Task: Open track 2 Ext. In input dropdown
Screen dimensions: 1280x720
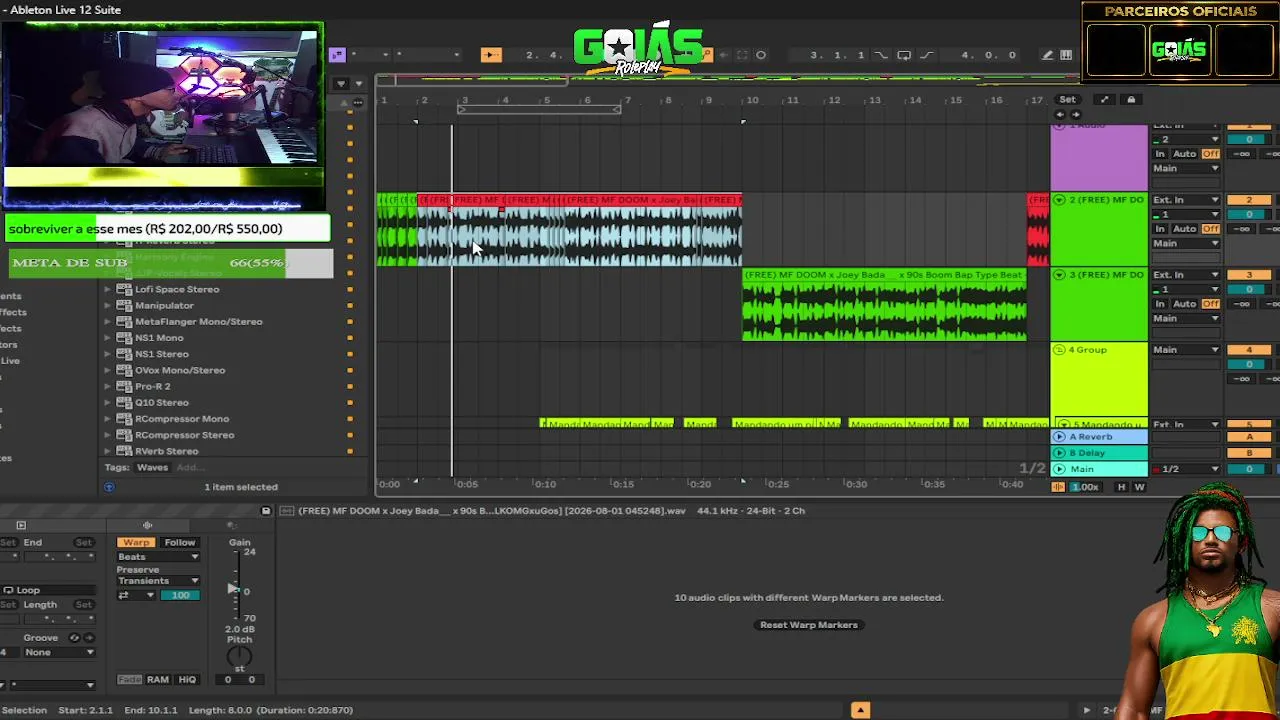Action: pyautogui.click(x=1186, y=200)
